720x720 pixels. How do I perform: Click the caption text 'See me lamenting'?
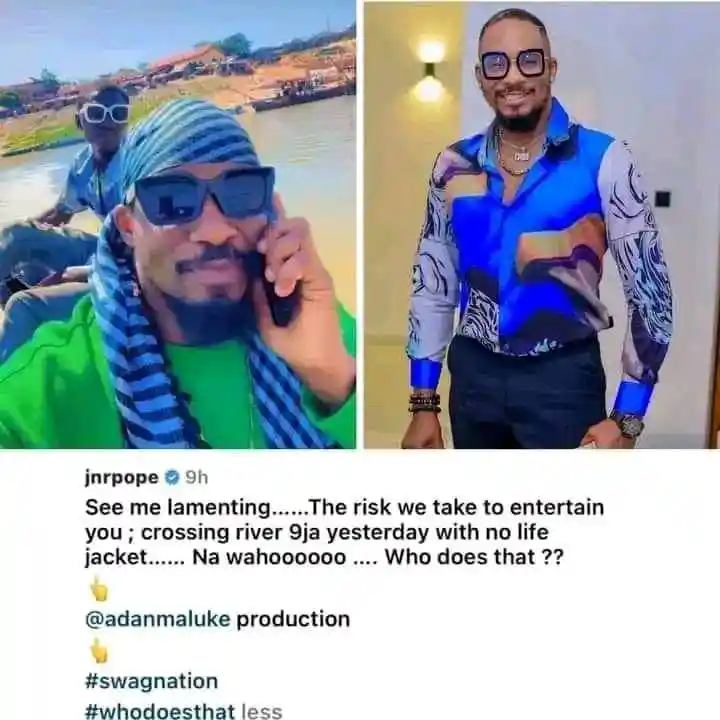[179, 507]
